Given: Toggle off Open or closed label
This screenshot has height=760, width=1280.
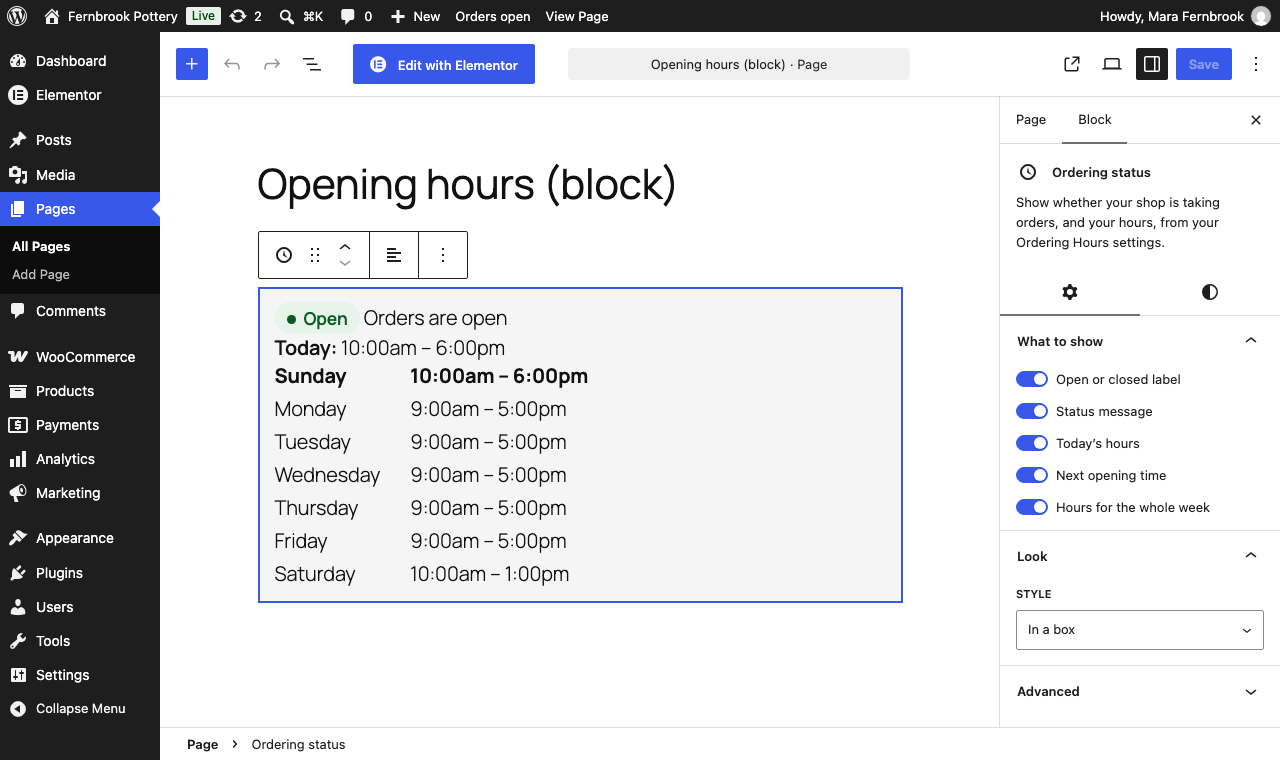Looking at the screenshot, I should (x=1032, y=379).
